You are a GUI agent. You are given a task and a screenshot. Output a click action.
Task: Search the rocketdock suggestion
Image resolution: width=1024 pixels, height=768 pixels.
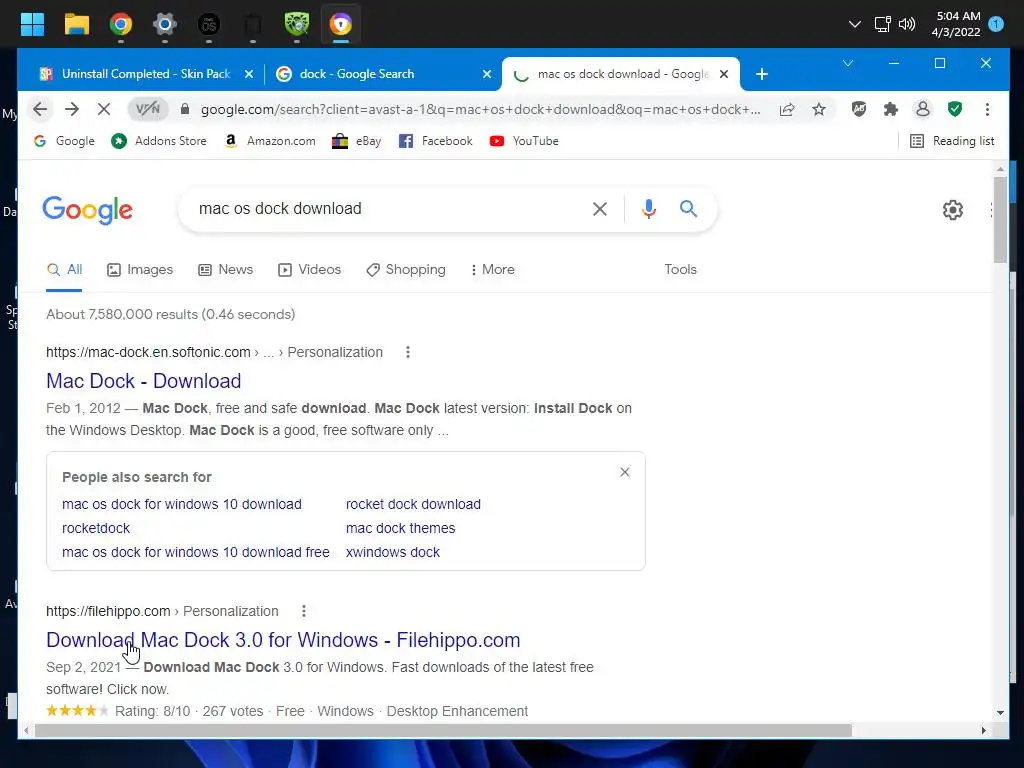pyautogui.click(x=96, y=528)
